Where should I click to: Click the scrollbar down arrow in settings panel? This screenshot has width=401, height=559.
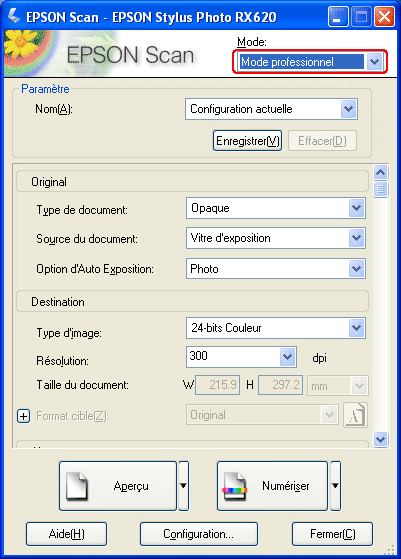[380, 439]
